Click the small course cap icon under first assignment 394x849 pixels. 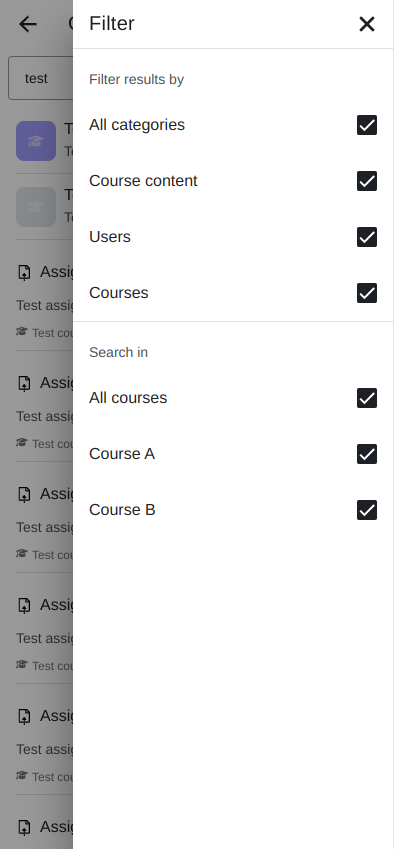tap(22, 331)
